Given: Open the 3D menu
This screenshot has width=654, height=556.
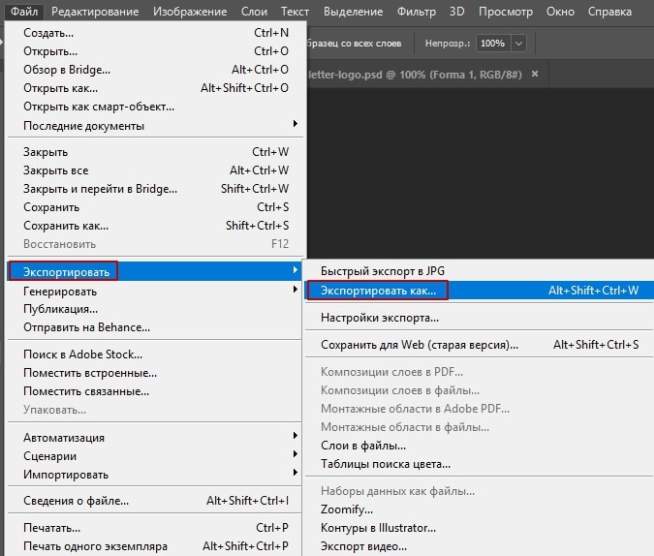Looking at the screenshot, I should [457, 11].
